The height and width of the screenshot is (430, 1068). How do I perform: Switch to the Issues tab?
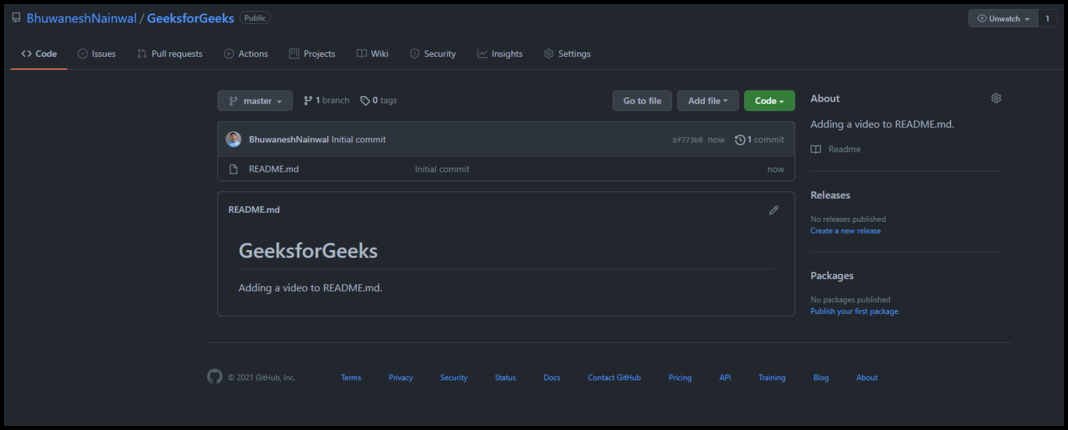[x=97, y=54]
